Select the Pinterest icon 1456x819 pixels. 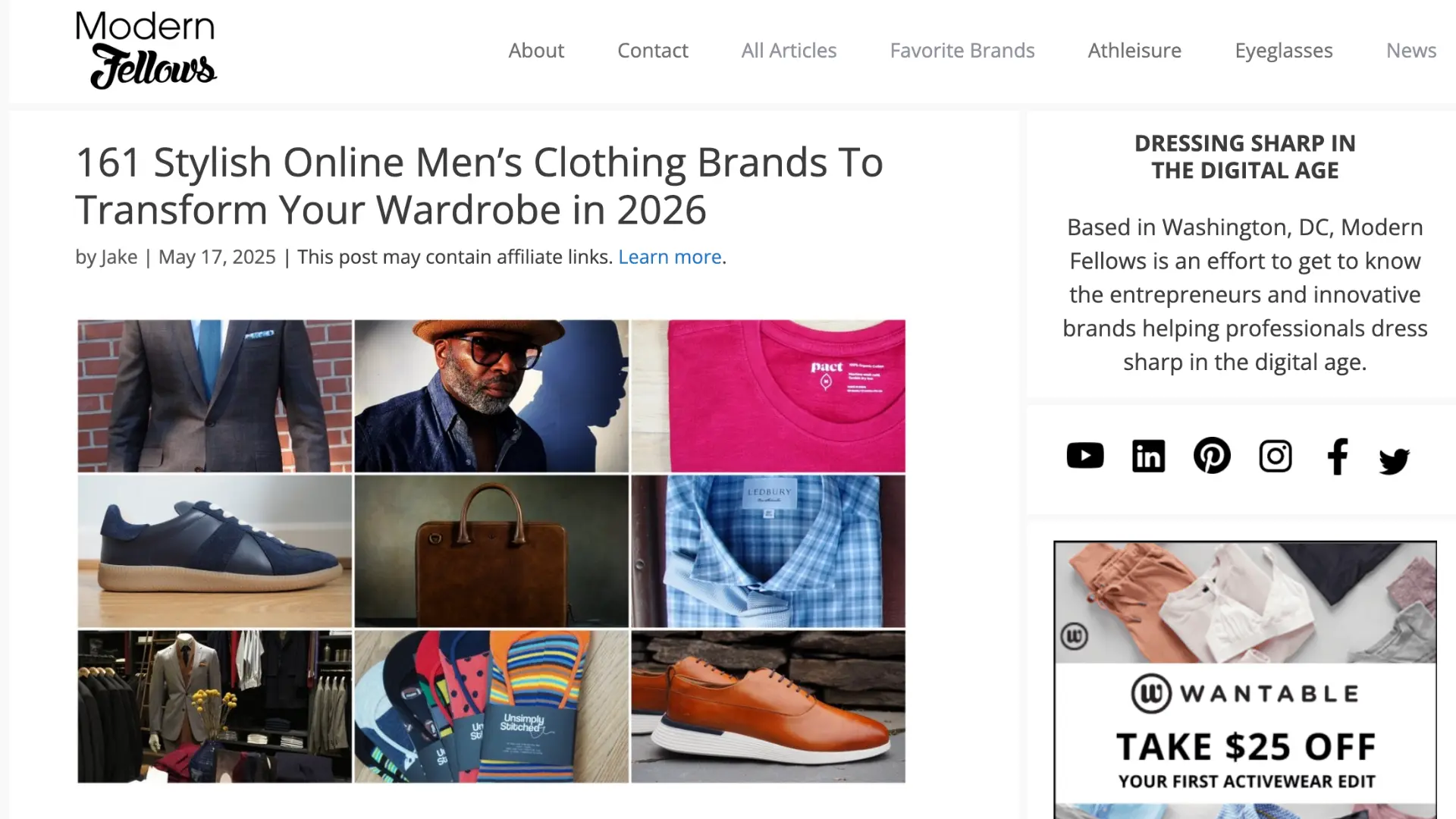click(x=1212, y=455)
